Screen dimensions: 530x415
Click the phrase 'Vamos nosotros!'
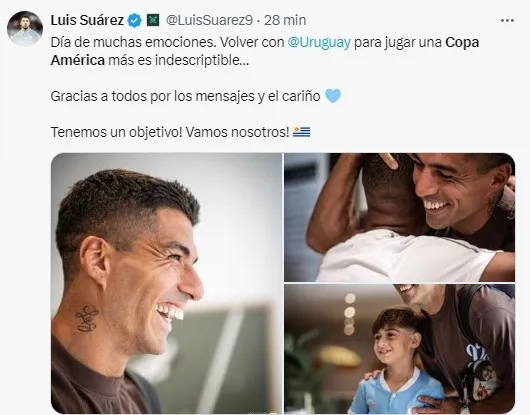coord(237,132)
